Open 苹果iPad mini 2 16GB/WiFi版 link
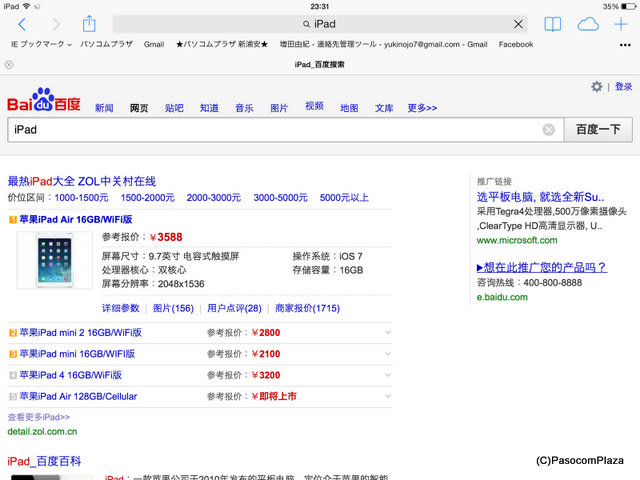640x480 pixels. click(x=80, y=333)
